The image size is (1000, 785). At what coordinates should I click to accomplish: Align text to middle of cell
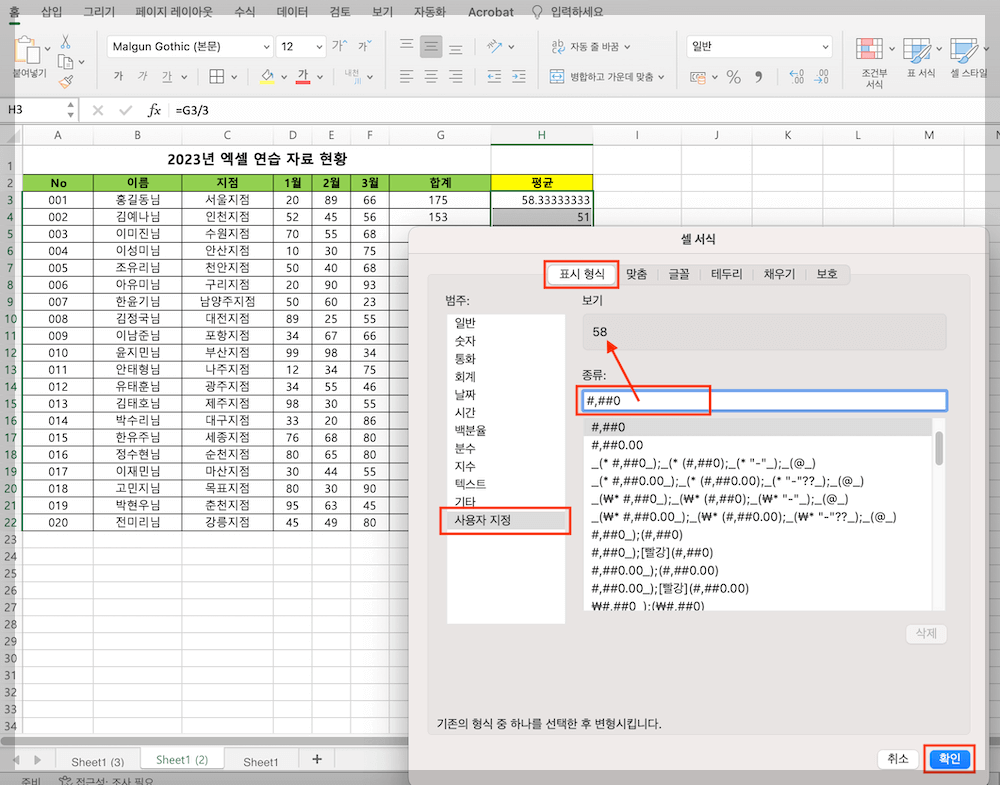pyautogui.click(x=431, y=47)
